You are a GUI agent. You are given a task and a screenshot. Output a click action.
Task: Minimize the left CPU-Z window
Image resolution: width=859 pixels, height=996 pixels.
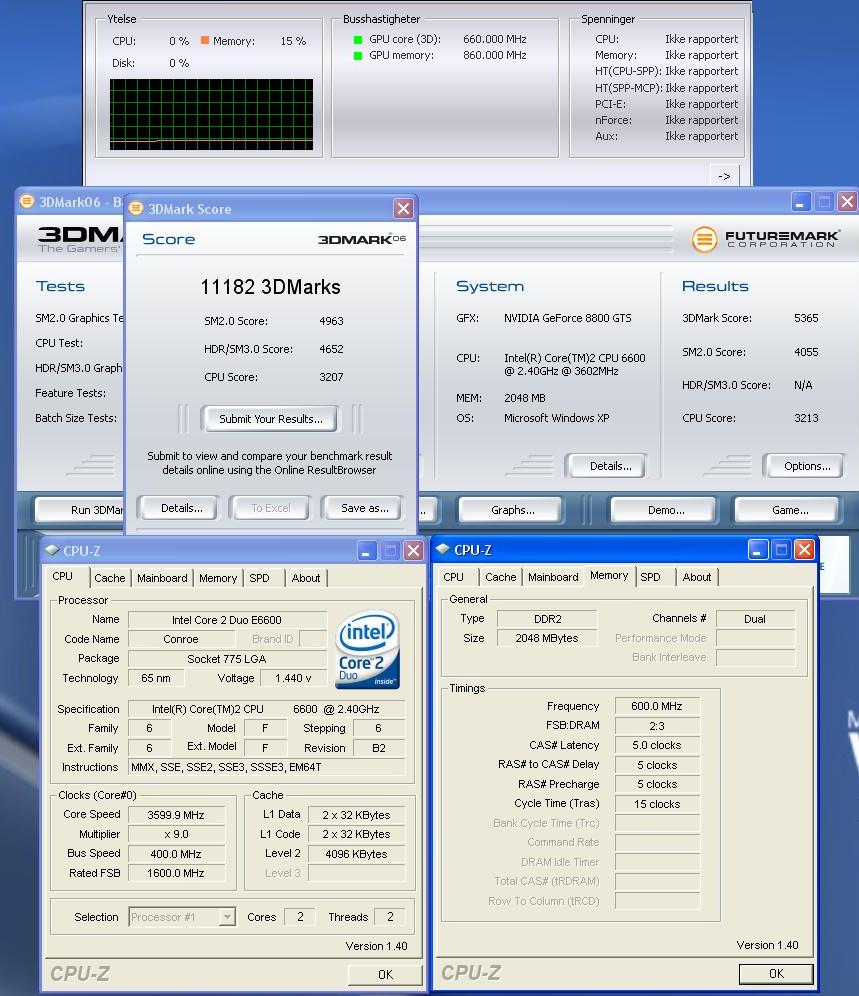[366, 551]
